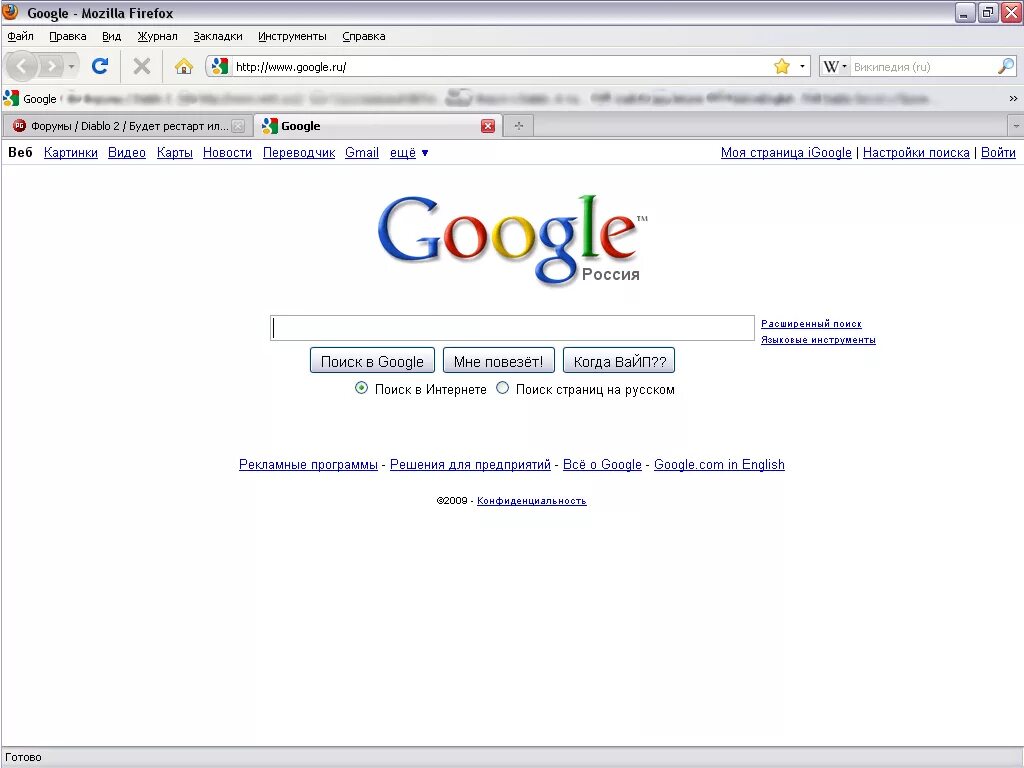Screen dimensions: 1024x768
Task: Open the Закладки menu
Action: coord(218,37)
